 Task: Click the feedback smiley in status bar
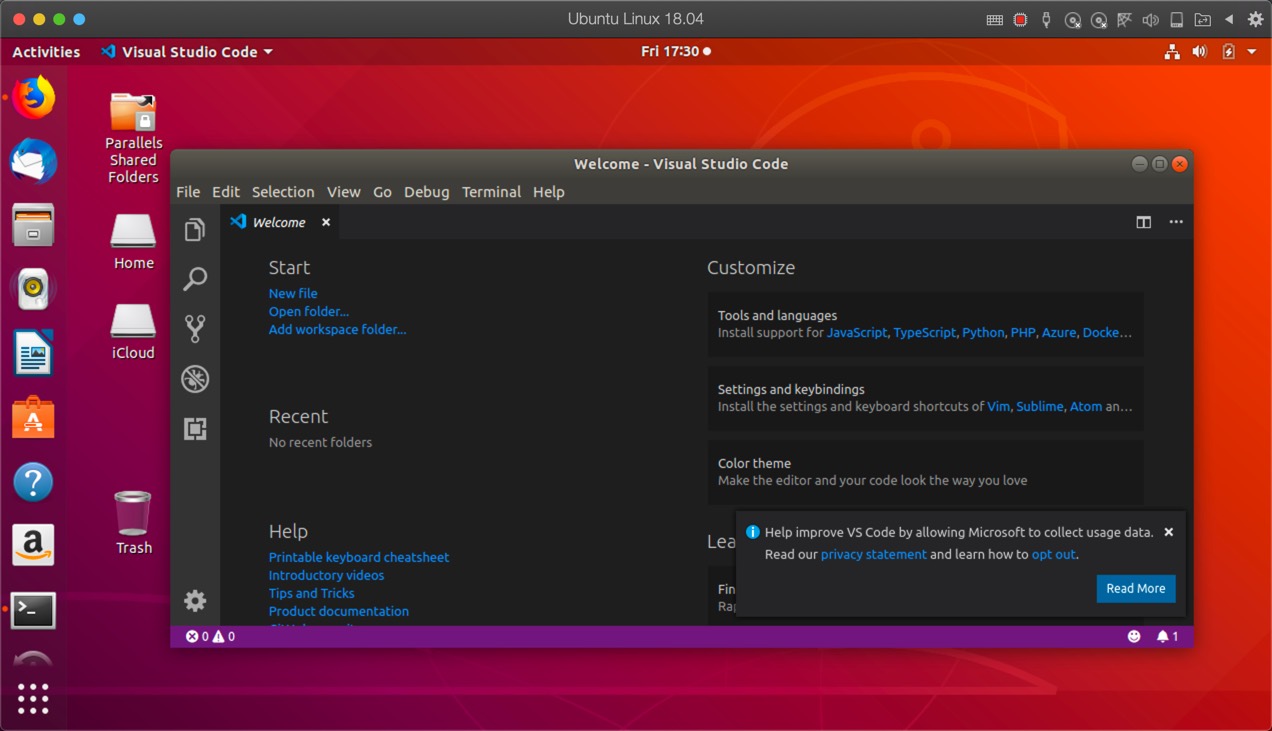point(1134,636)
